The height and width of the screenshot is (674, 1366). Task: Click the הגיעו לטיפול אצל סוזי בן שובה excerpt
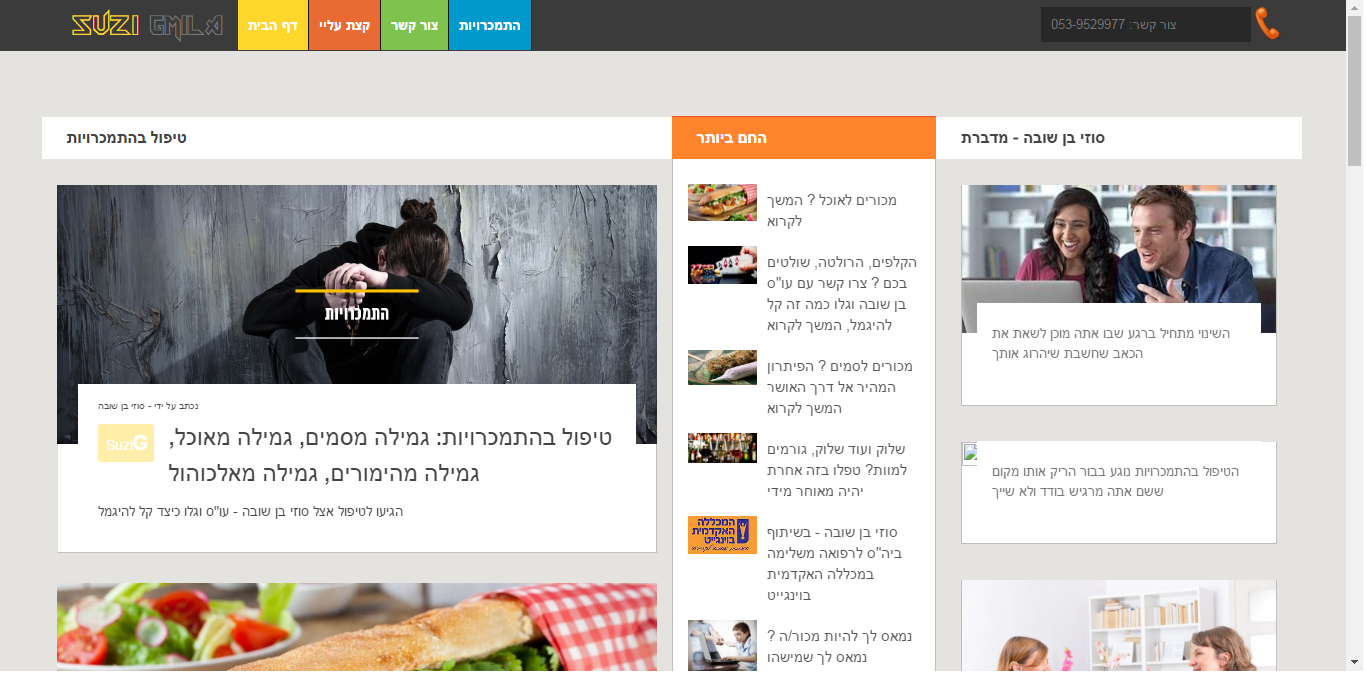point(250,511)
